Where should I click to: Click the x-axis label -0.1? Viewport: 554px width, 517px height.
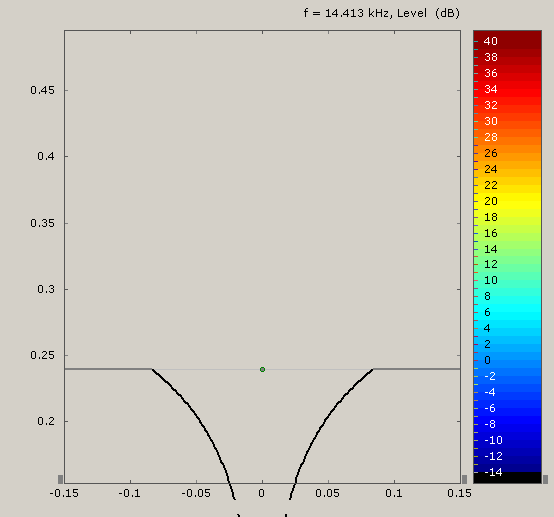[x=130, y=493]
